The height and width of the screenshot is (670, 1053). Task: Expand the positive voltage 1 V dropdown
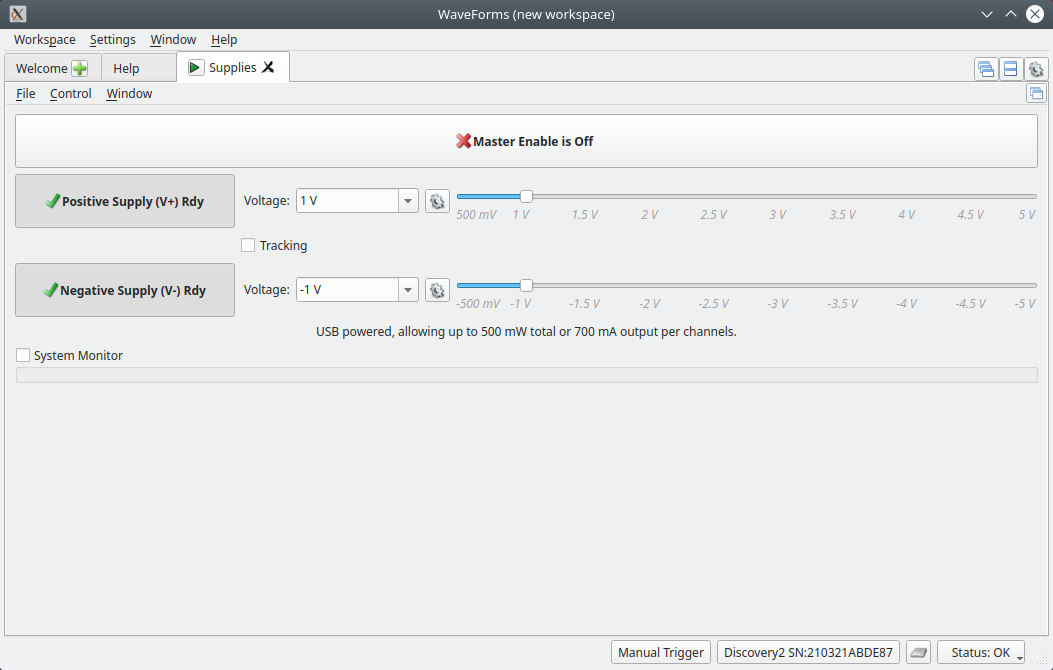tap(408, 201)
